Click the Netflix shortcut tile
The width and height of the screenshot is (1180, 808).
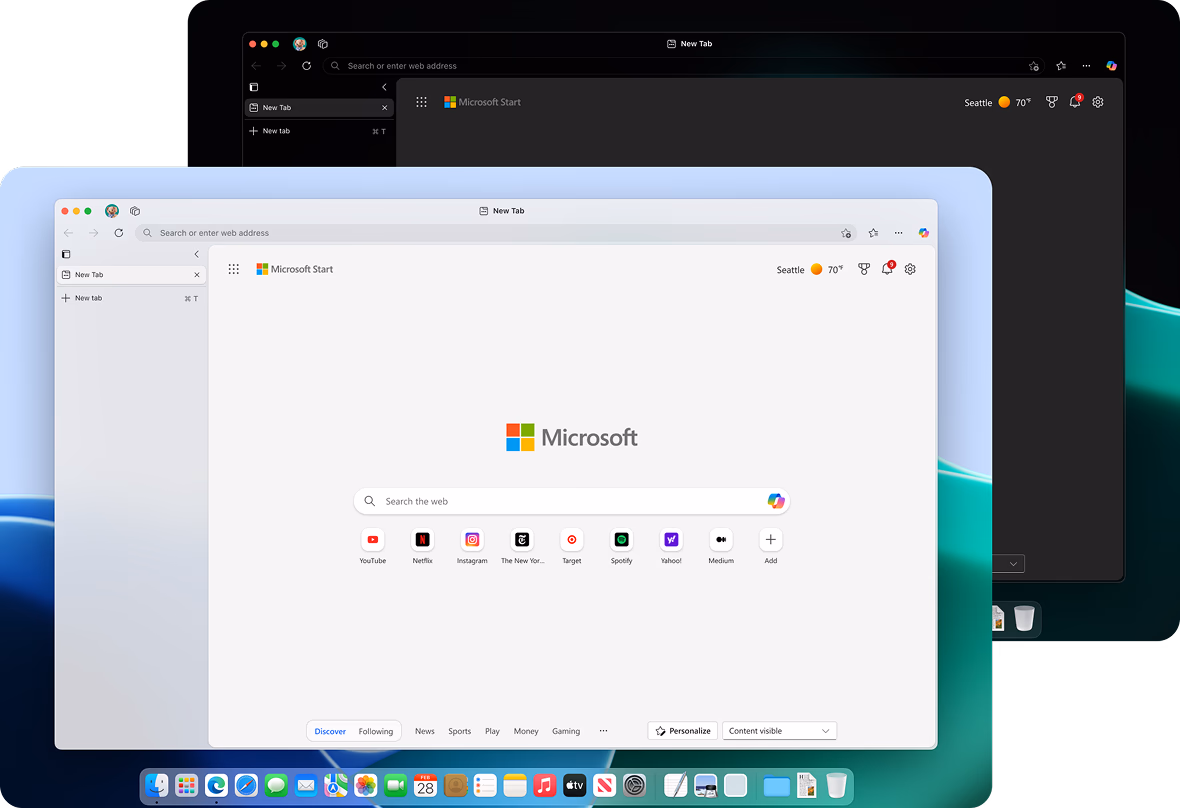(423, 540)
